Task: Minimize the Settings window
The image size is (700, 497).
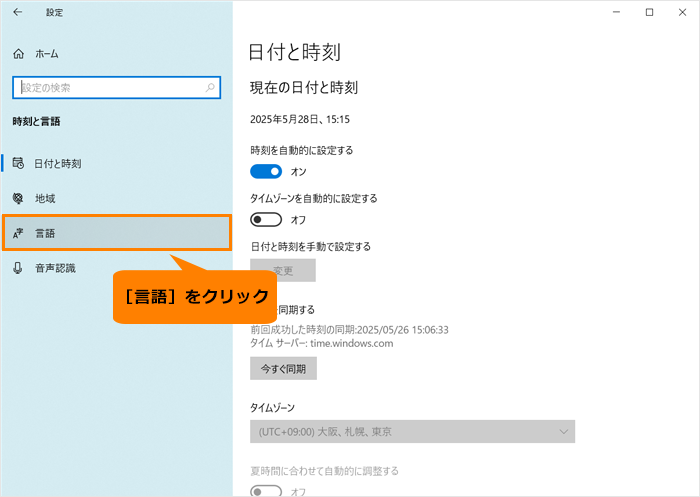Action: [x=617, y=12]
